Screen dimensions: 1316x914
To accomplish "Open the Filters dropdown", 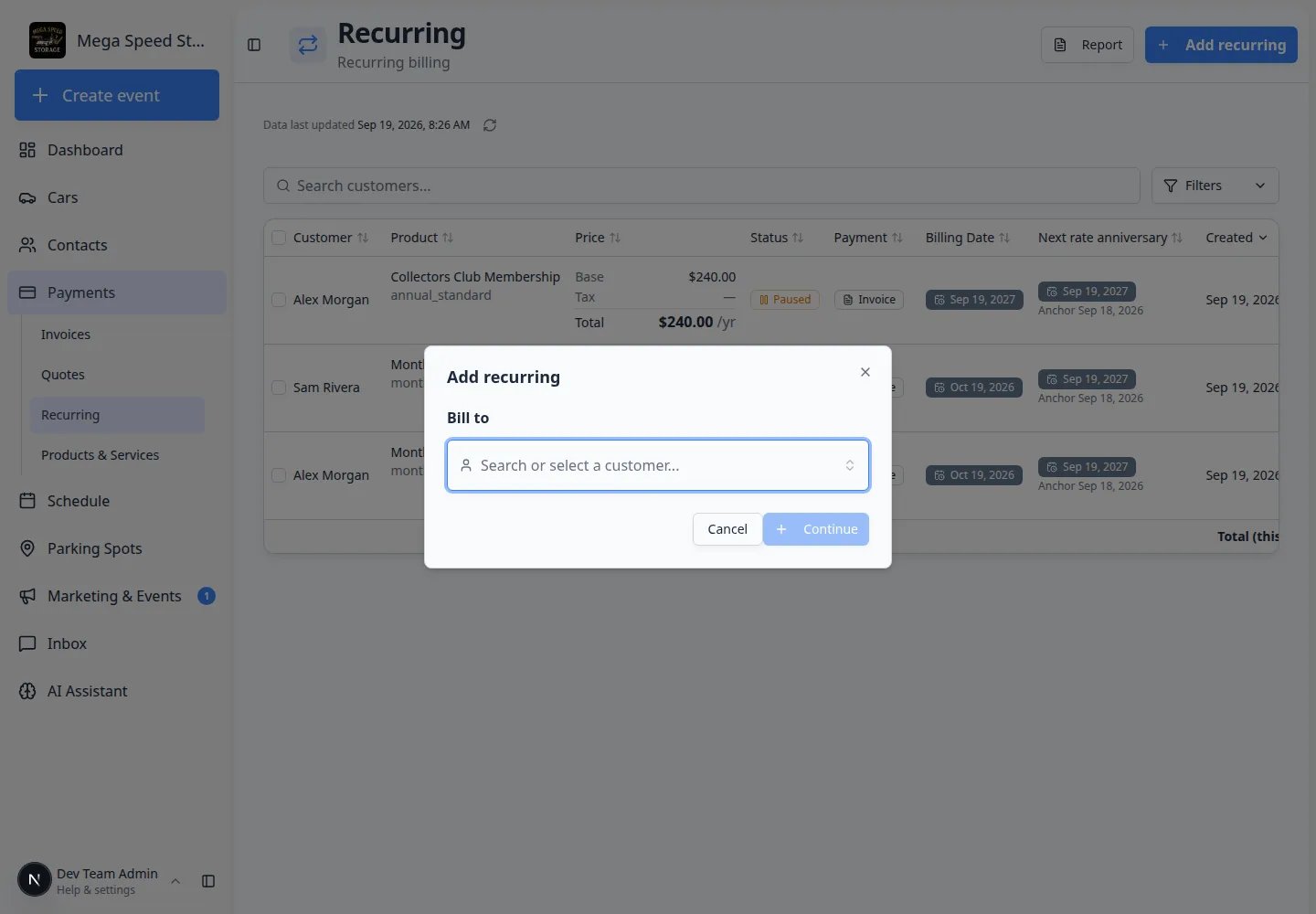I will tap(1215, 186).
